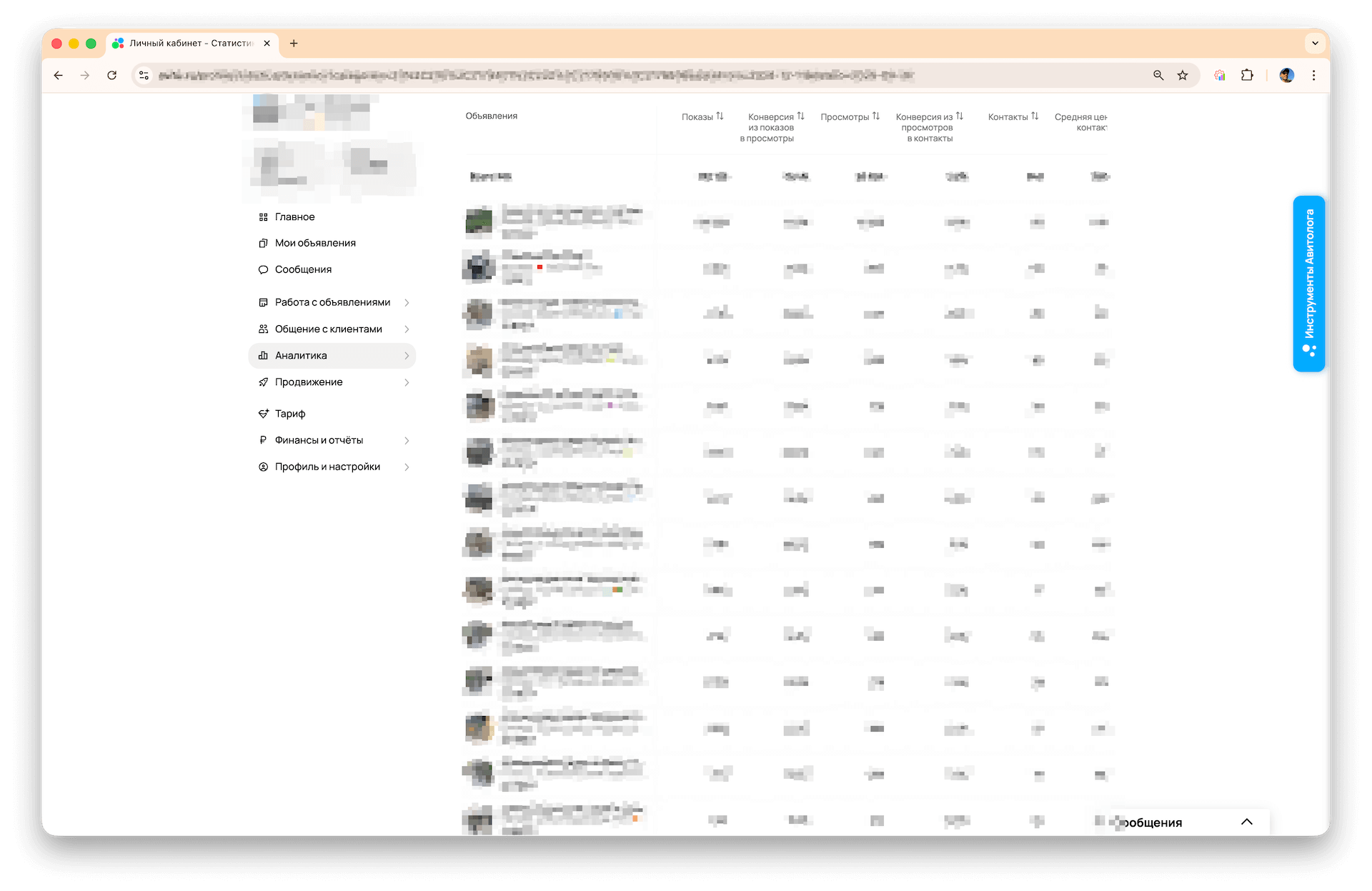The image size is (1372, 891).
Task: Open the browser extensions puzzle icon
Action: [1247, 75]
